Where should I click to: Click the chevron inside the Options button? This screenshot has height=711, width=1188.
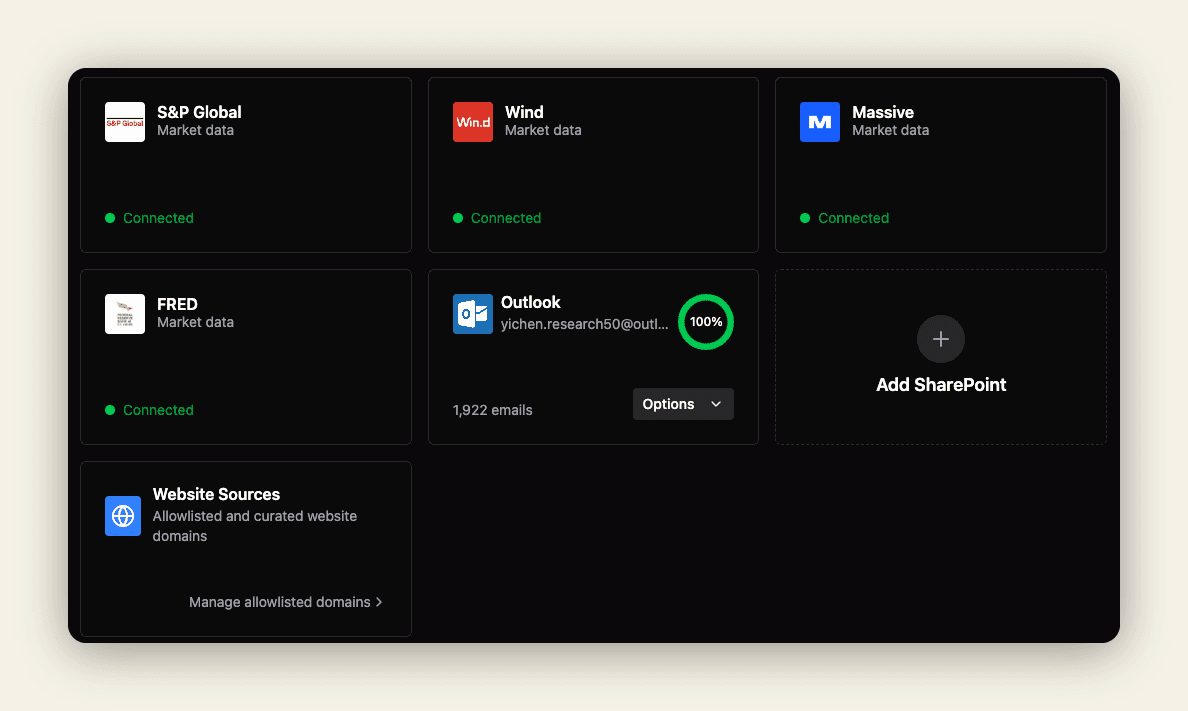716,404
